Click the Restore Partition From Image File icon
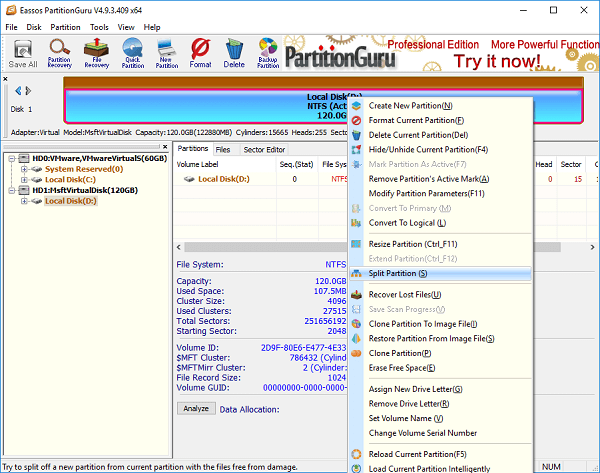 356,339
